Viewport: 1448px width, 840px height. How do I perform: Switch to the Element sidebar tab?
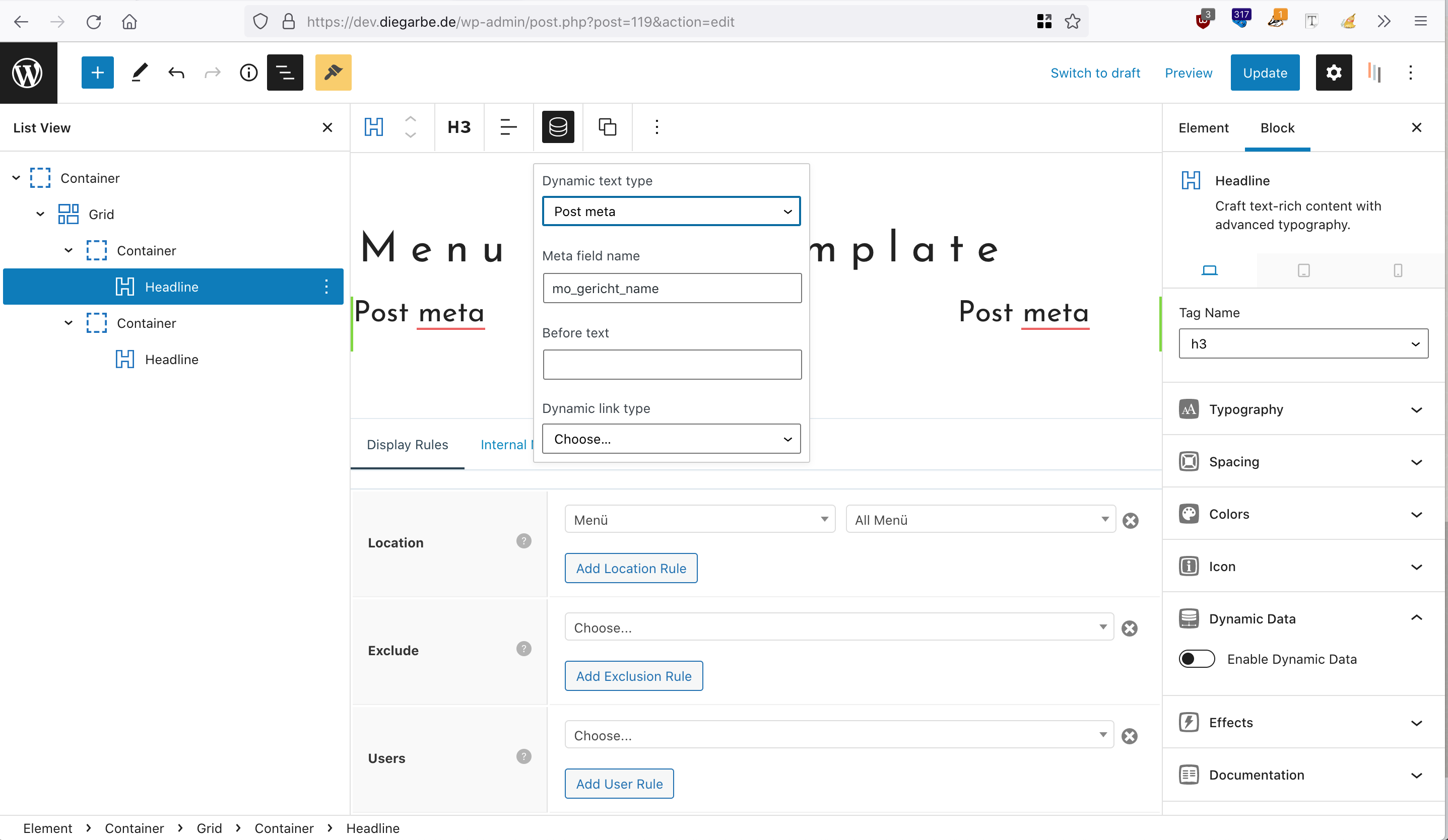point(1203,127)
